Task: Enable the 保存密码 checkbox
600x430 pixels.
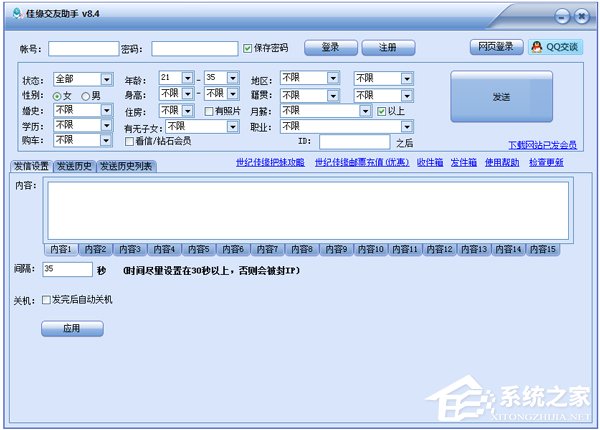Action: pyautogui.click(x=248, y=48)
